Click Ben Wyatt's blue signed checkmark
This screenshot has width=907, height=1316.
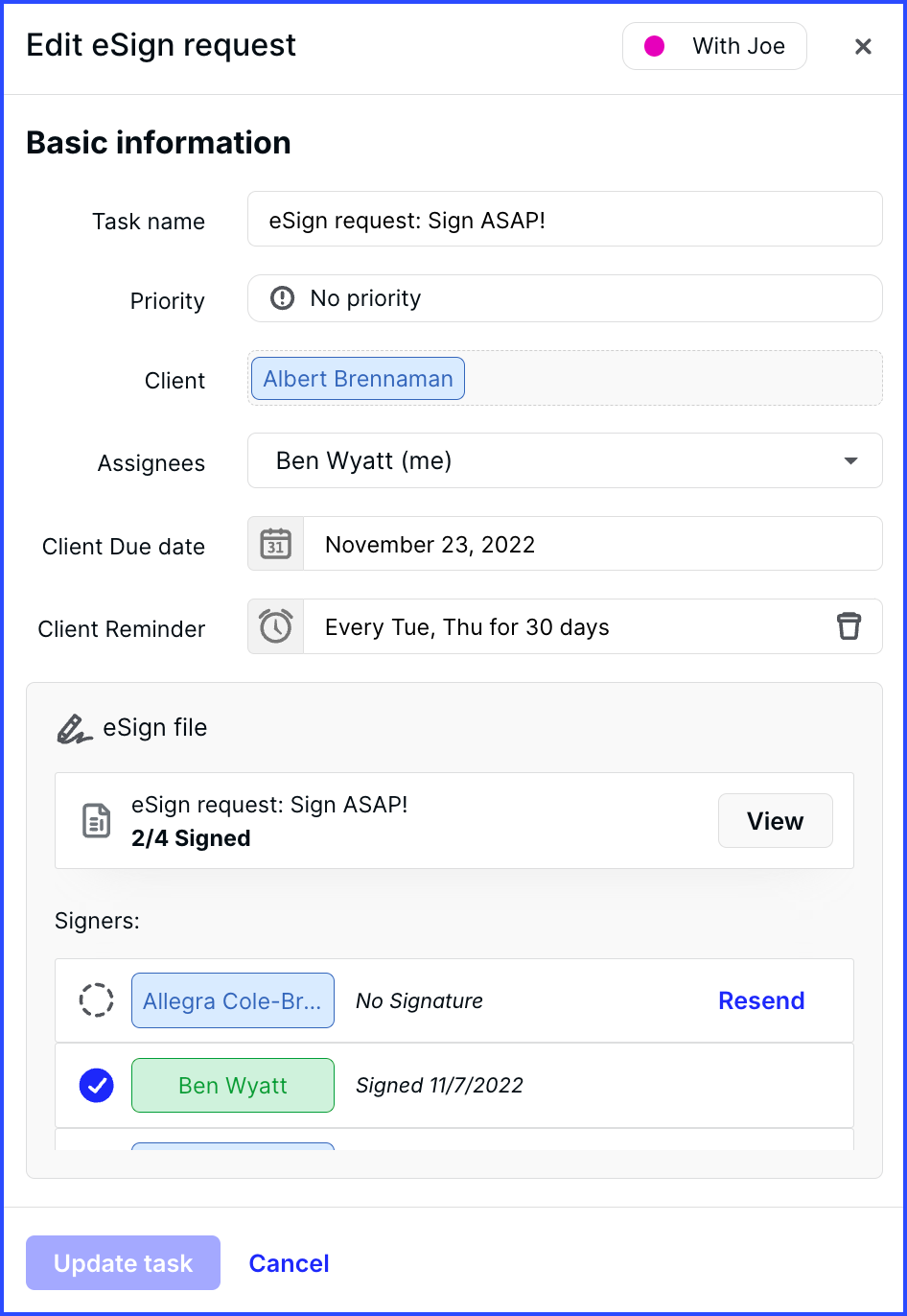tap(96, 1085)
